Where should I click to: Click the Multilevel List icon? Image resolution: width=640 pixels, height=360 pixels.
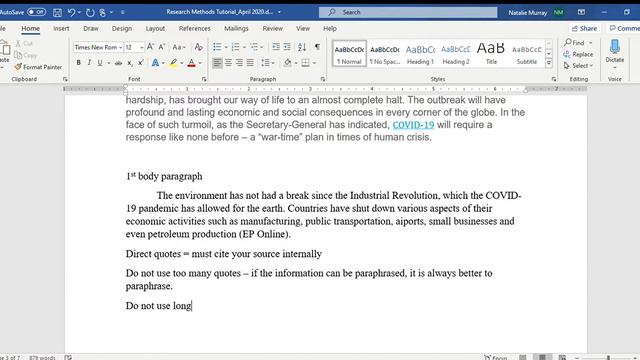click(x=254, y=47)
